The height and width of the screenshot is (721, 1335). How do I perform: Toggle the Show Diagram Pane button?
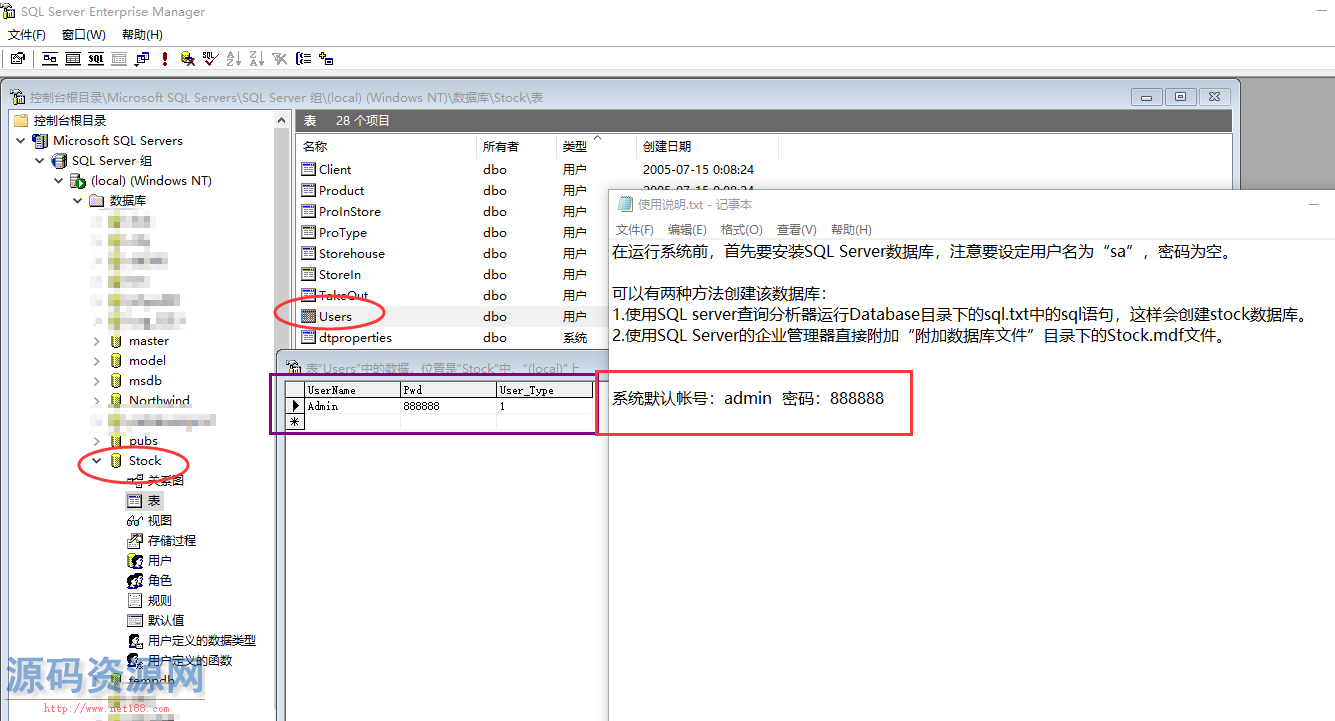(x=49, y=59)
